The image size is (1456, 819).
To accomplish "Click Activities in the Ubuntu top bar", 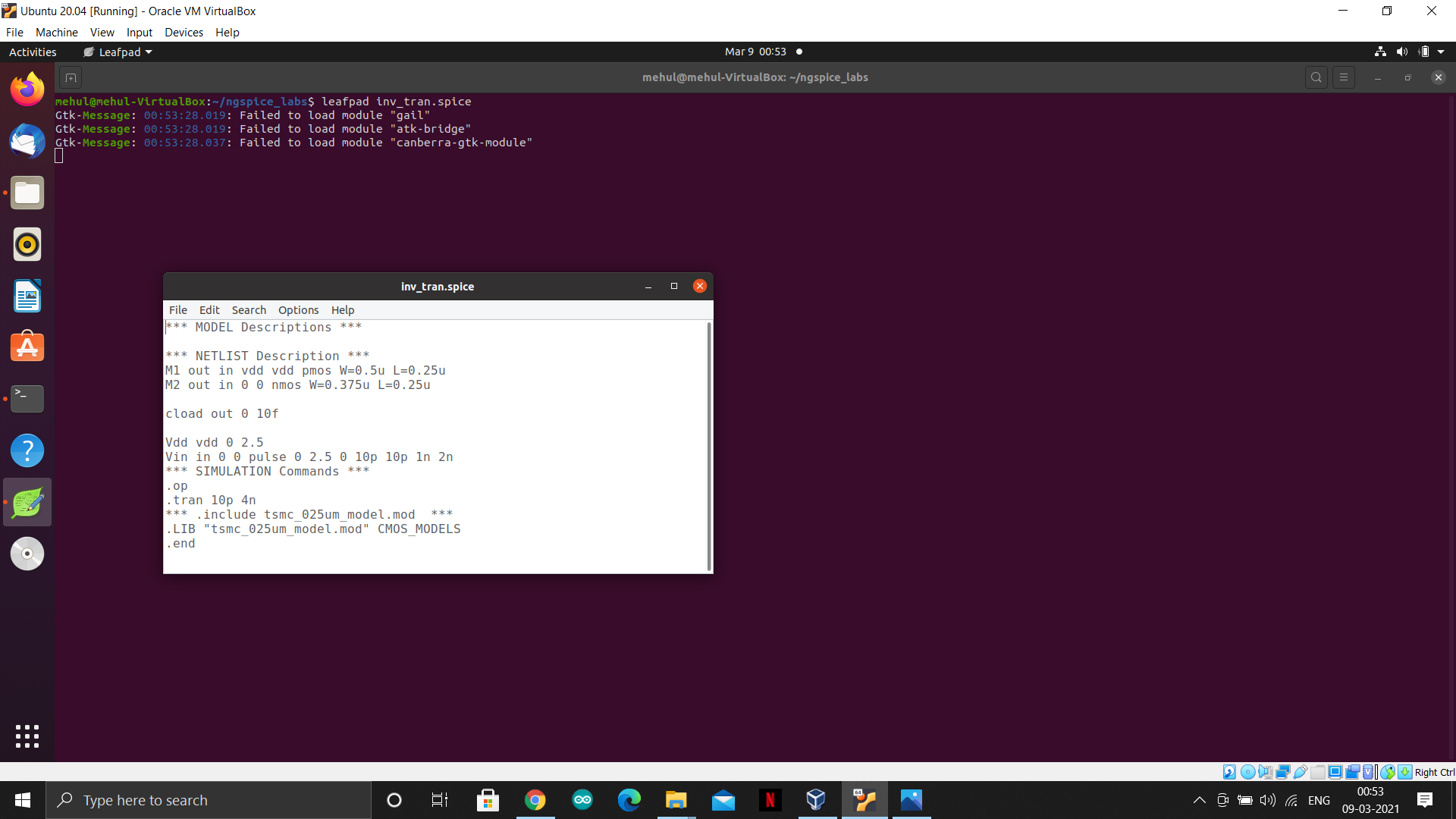I will pyautogui.click(x=33, y=52).
